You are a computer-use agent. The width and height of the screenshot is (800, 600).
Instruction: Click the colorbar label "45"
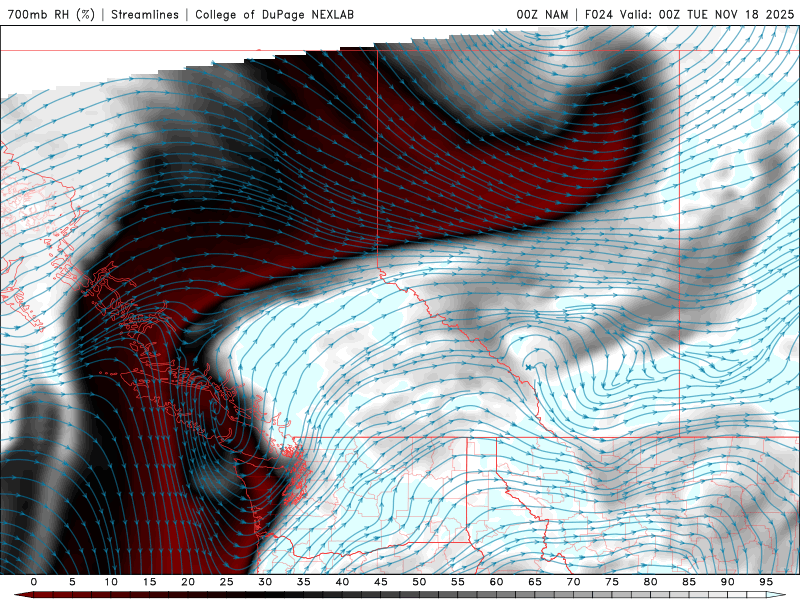click(x=381, y=582)
